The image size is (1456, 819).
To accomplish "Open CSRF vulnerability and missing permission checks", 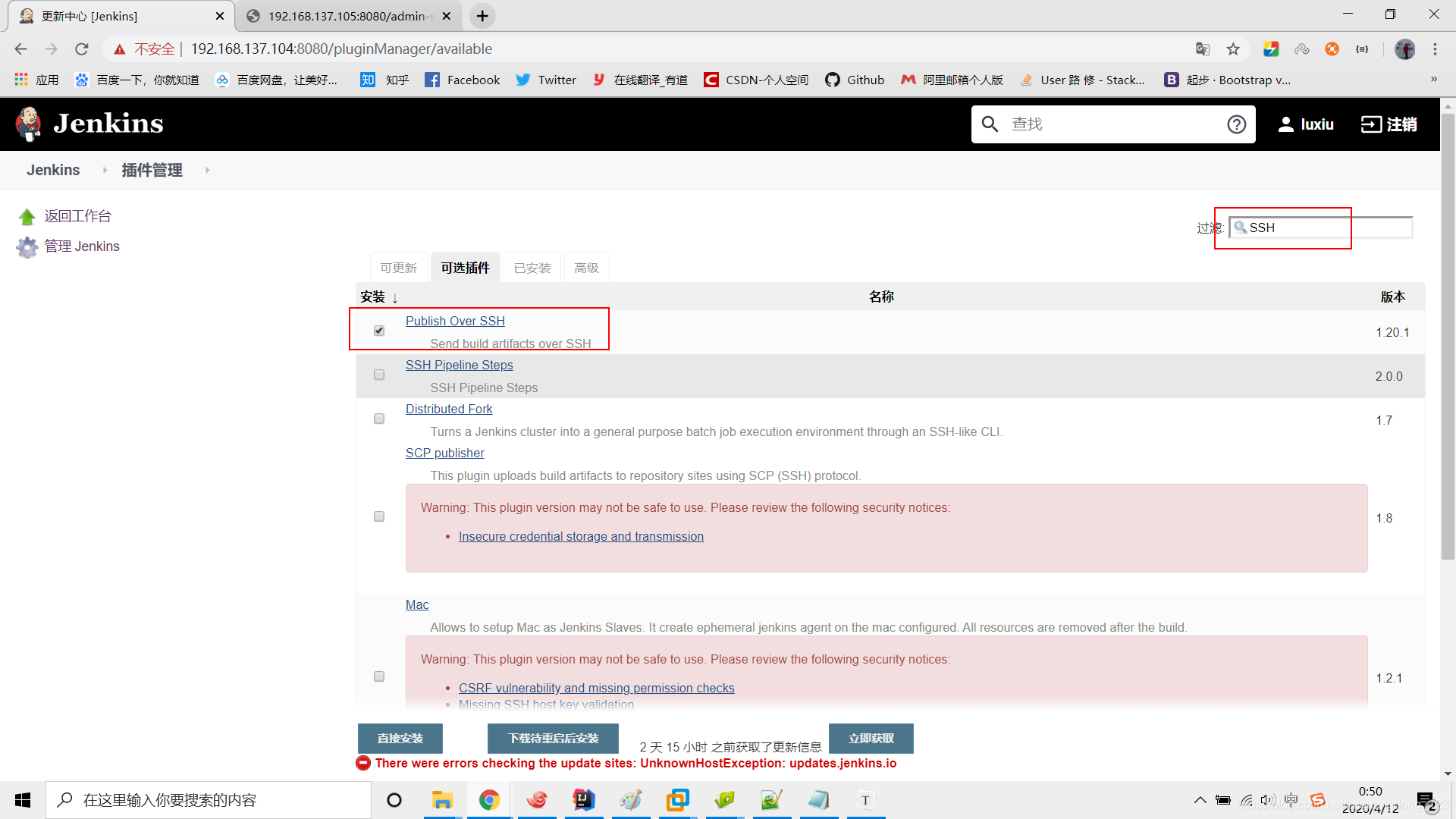I will coord(596,689).
